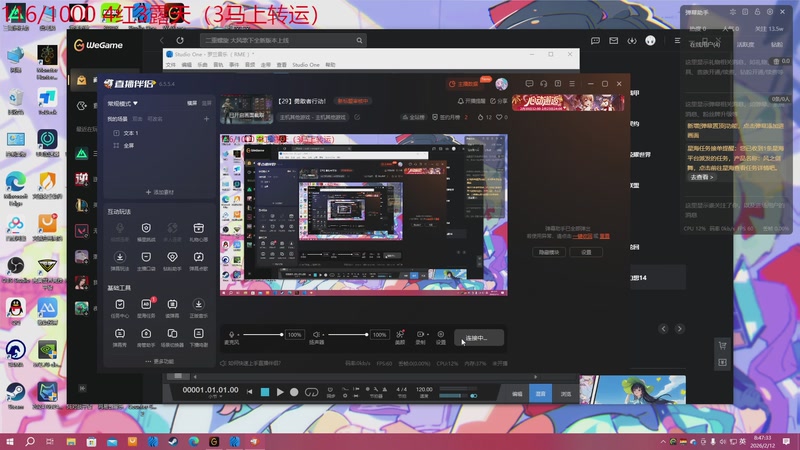
Task: Switch to the 浏览 tab in Studio One
Action: [x=566, y=394]
